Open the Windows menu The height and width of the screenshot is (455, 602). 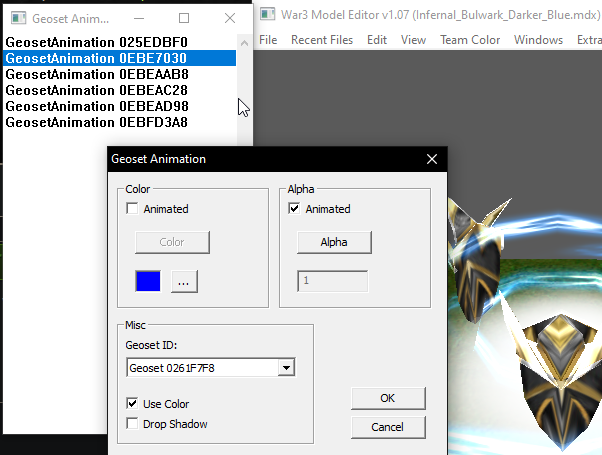(x=538, y=40)
